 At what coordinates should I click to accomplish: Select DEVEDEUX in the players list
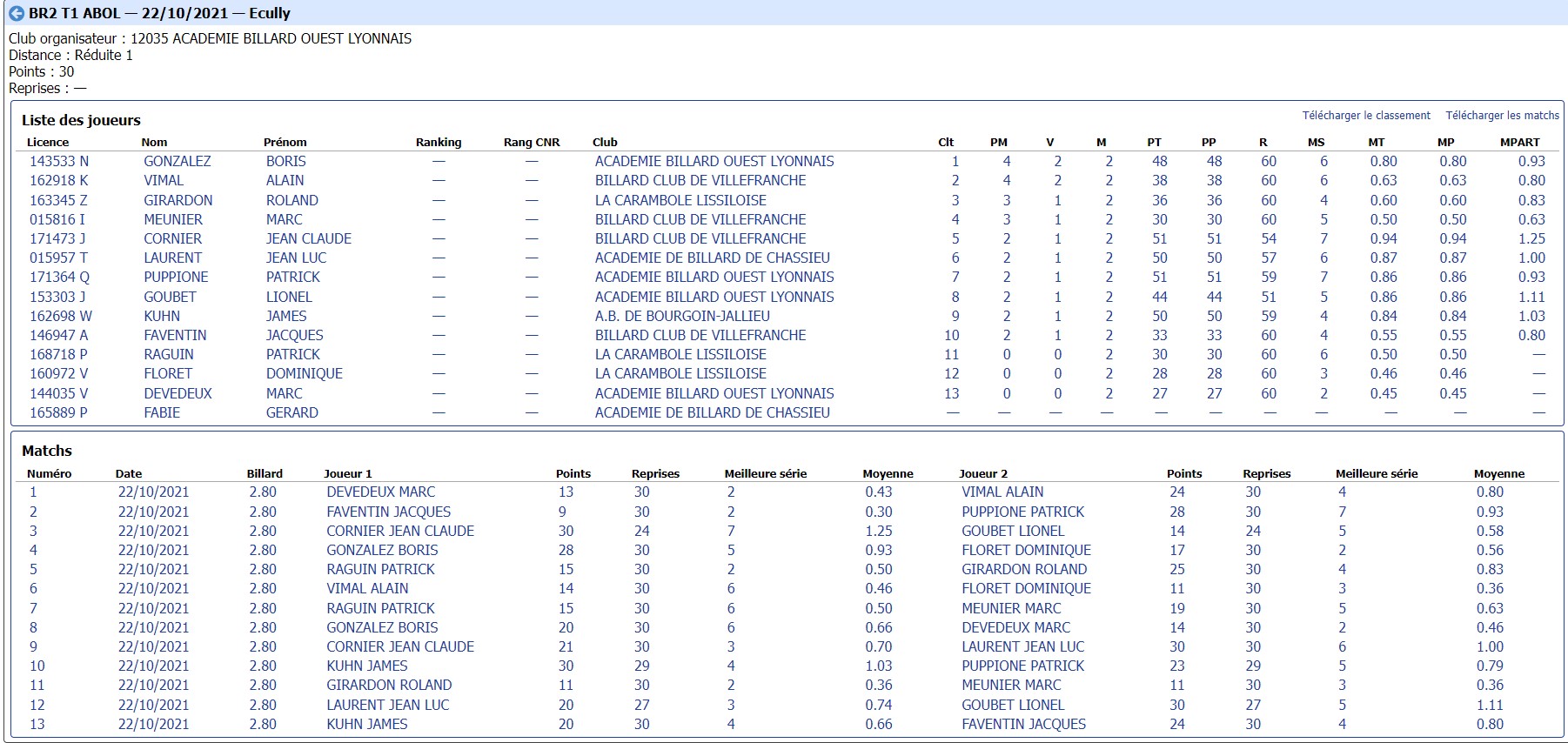pos(178,393)
